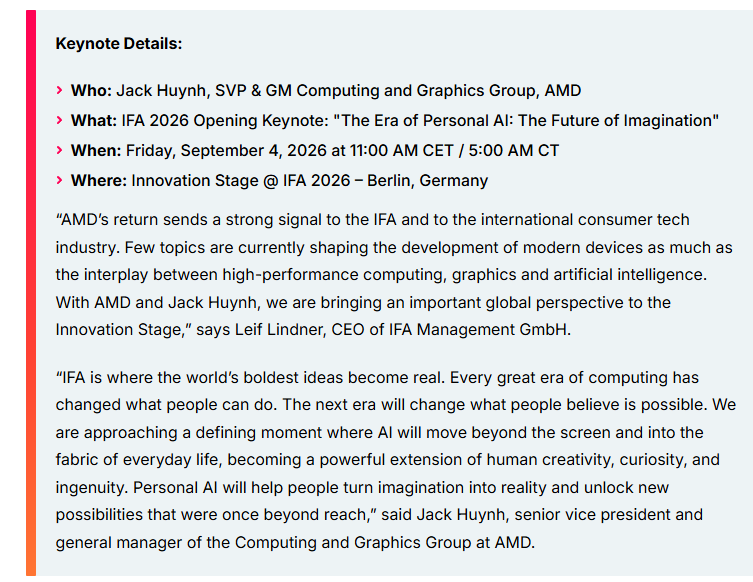Click the bold Who: label
753x582 pixels.
pyautogui.click(x=91, y=90)
